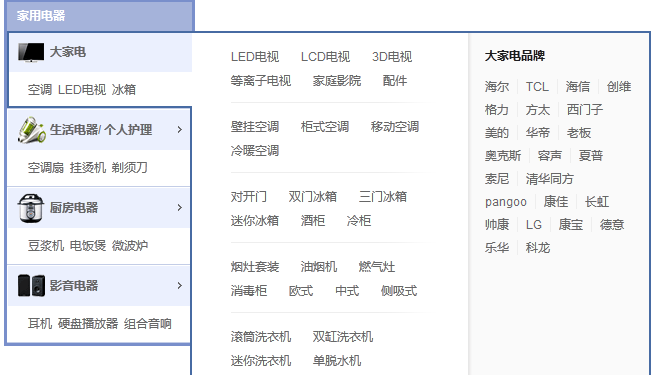Select the 生活电器/个人护理 category title
This screenshot has height=375, width=655.
(101, 129)
